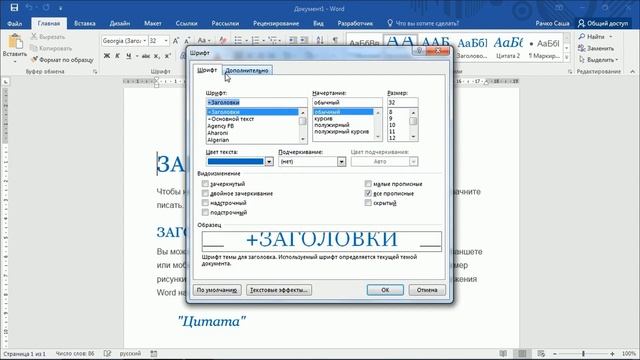The height and width of the screenshot is (360, 640).
Task: Expand the styles gallery with the More arrow
Action: pos(567,58)
